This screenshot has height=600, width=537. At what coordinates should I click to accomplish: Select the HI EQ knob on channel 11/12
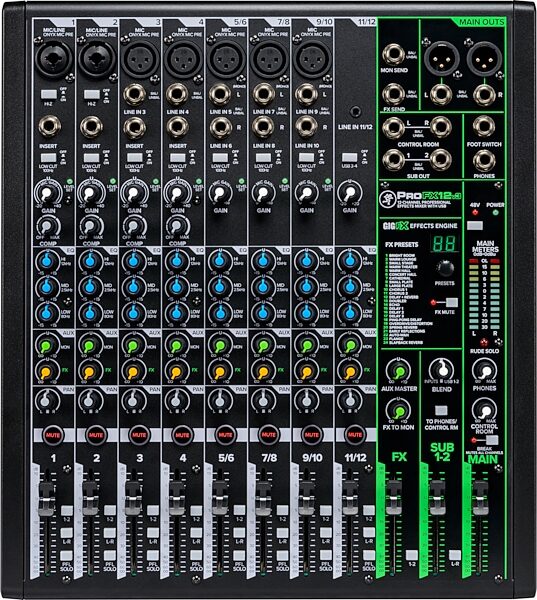click(349, 261)
